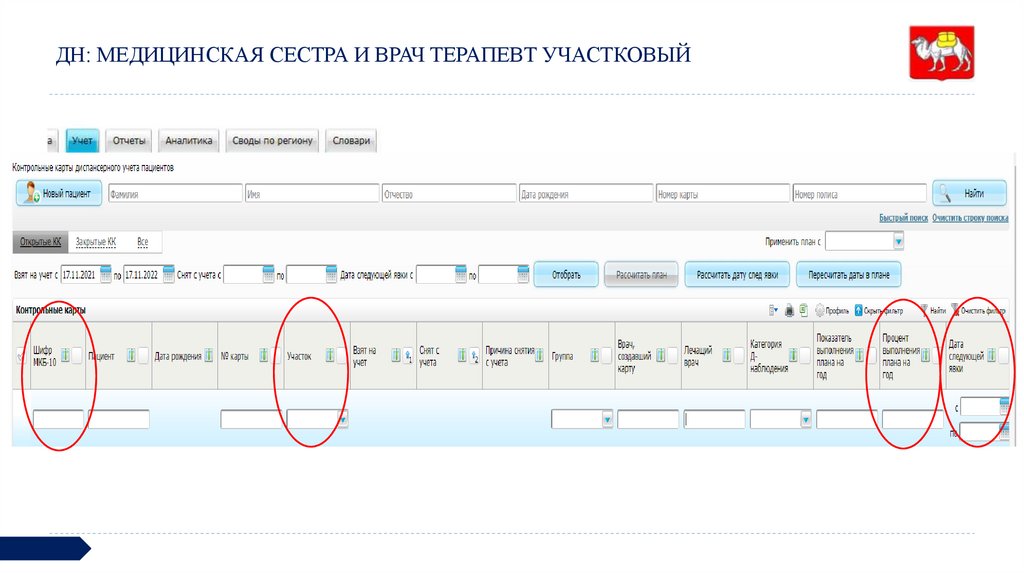Screen dimensions: 1024x574
Task: Toggle checkbox in Группа column header
Action: tap(607, 355)
